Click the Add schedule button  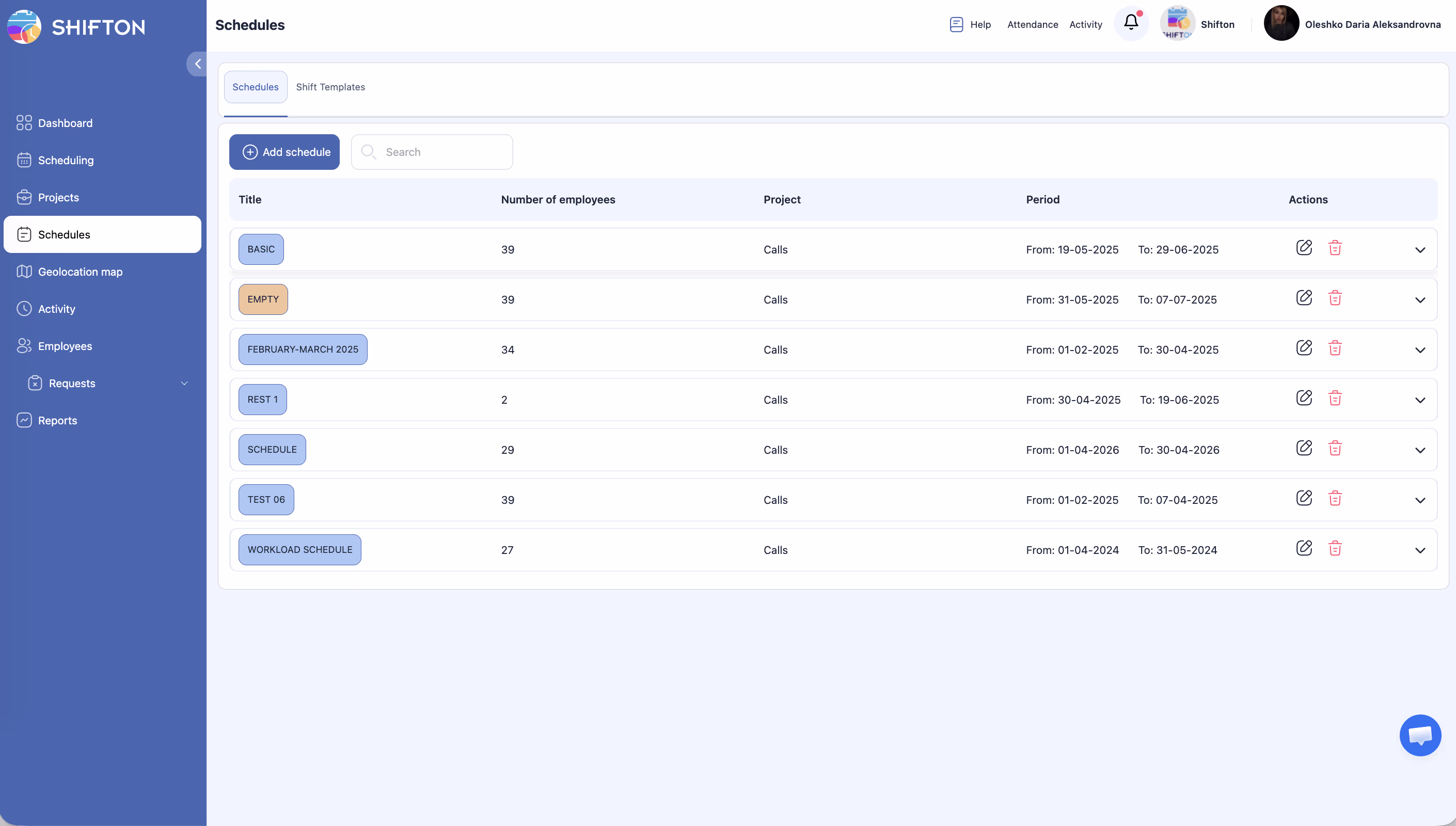point(284,152)
